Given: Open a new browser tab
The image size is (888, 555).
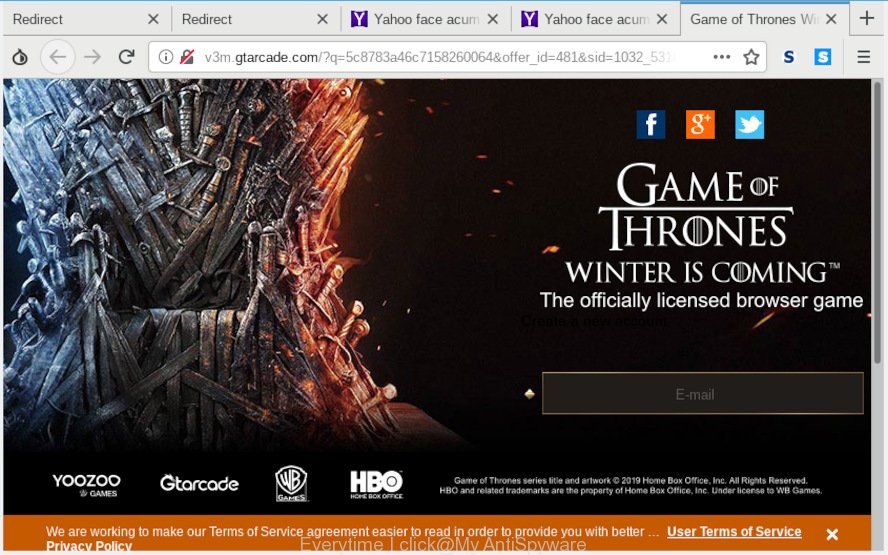Looking at the screenshot, I should pos(866,19).
